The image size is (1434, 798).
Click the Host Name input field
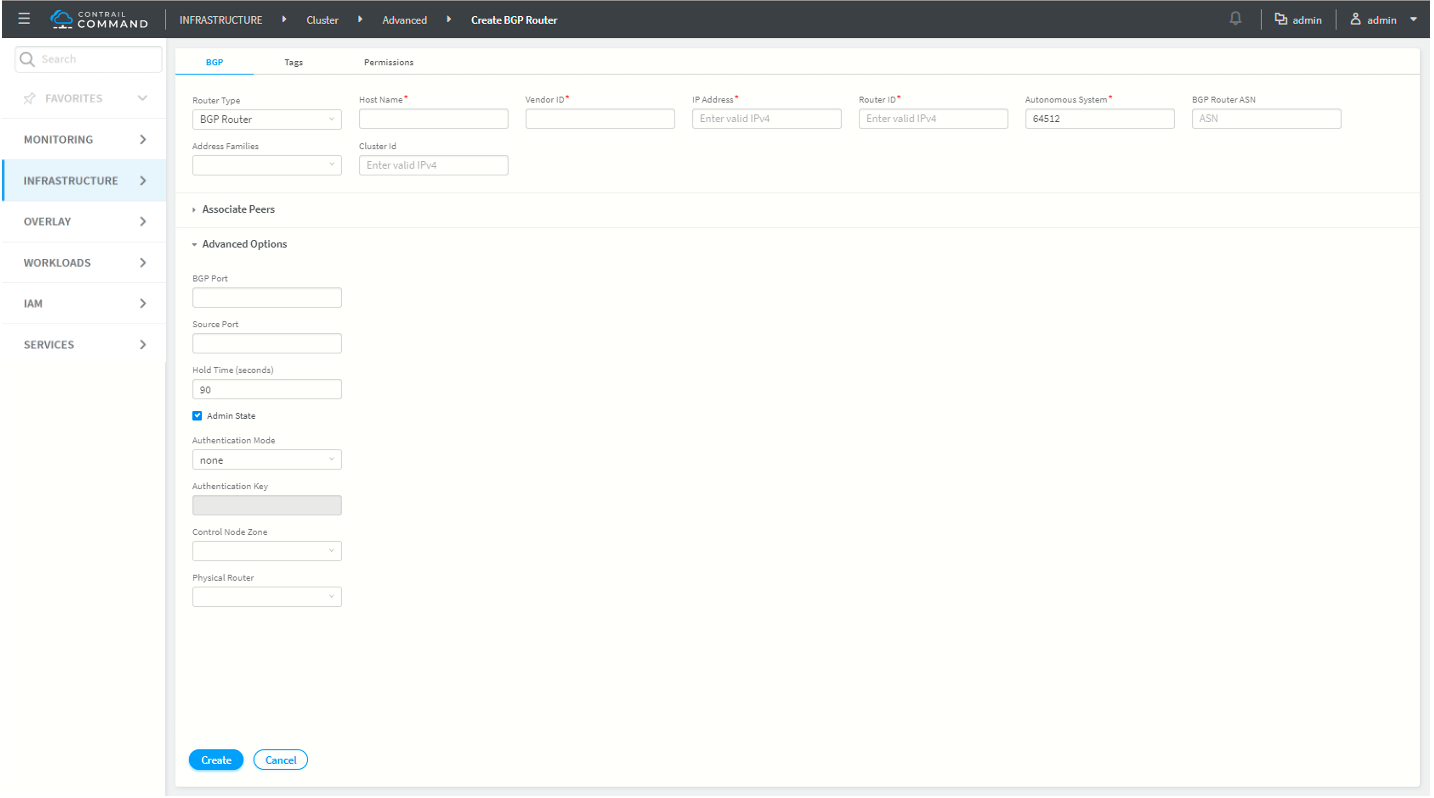[434, 119]
